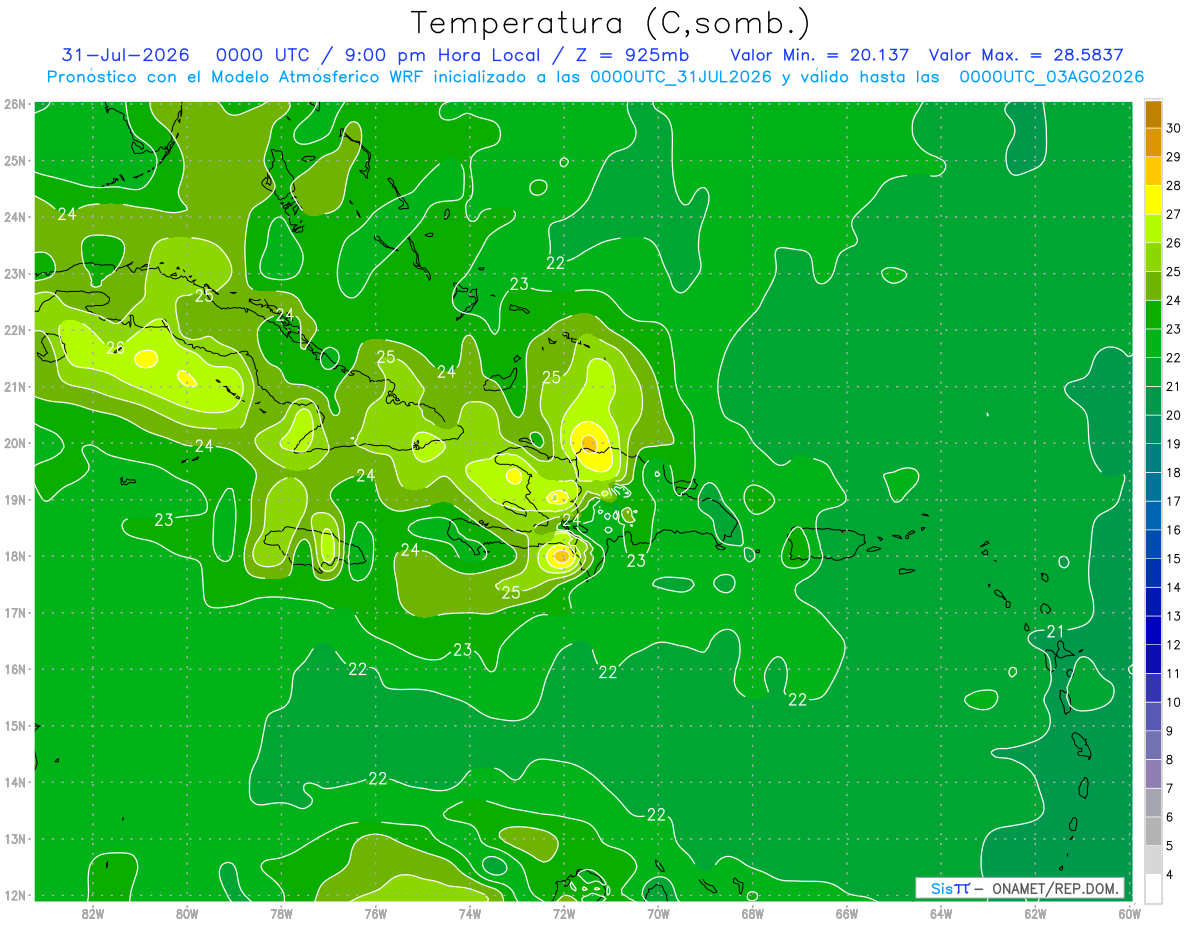1200x927 pixels.
Task: Click the white swatch below 4 on scale
Action: (1153, 888)
